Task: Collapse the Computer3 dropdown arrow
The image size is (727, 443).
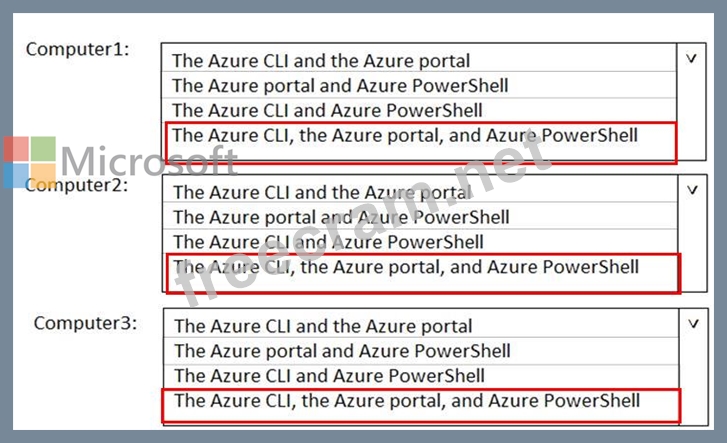Action: click(x=690, y=323)
